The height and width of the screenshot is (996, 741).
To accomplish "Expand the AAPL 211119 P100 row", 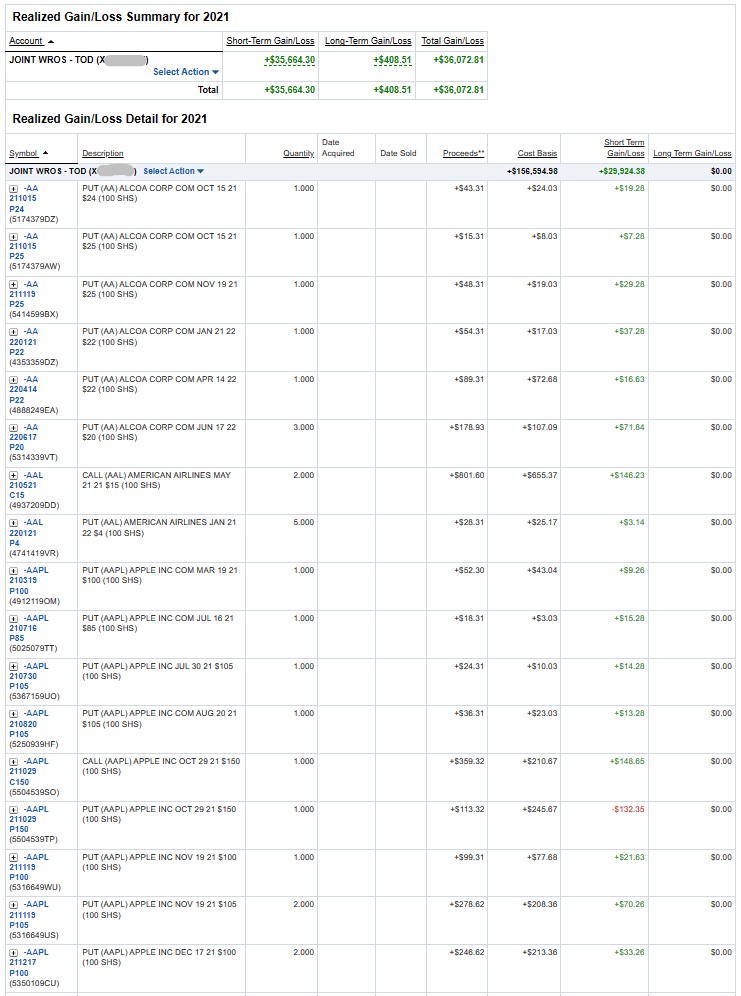I will point(13,858).
